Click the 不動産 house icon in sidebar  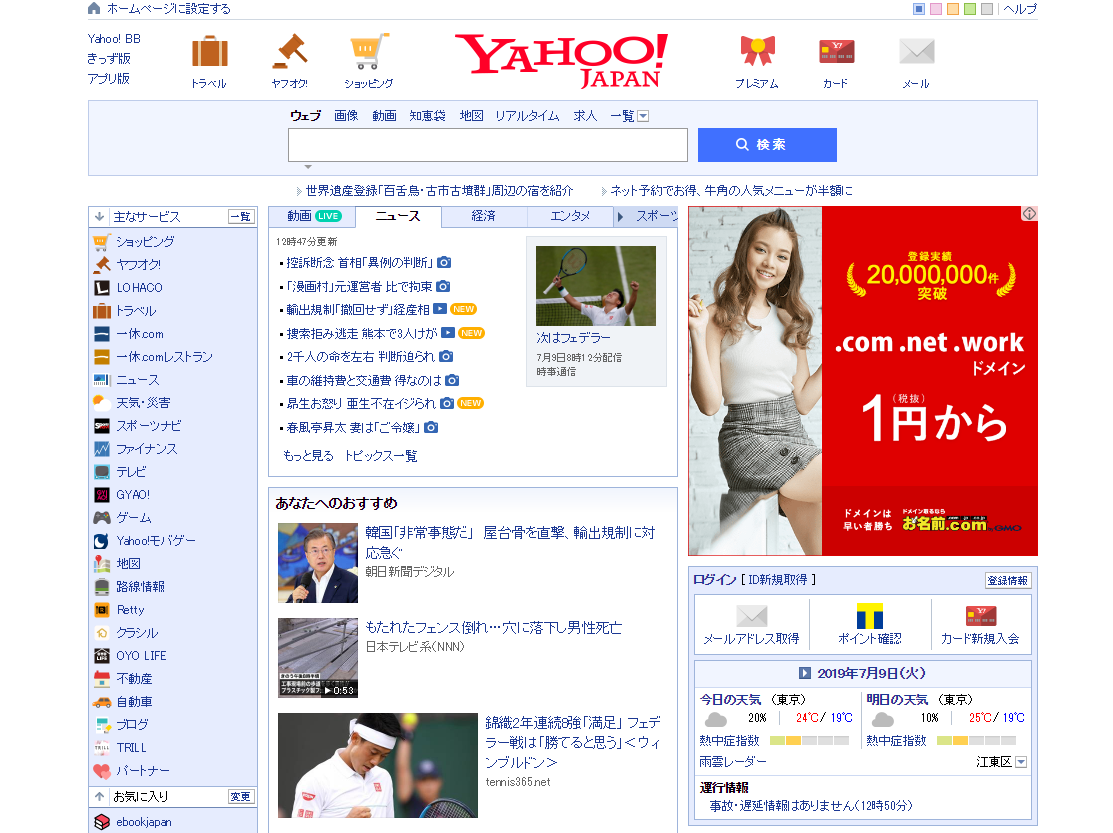click(x=102, y=678)
